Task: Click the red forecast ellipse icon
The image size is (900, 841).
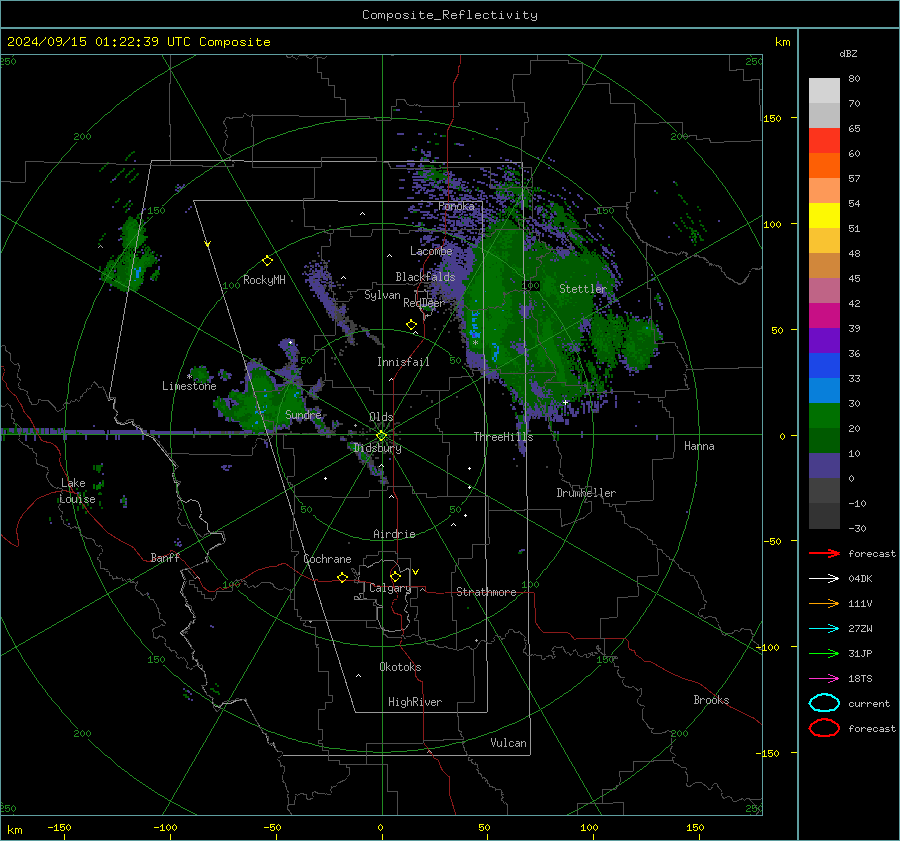Action: (x=824, y=728)
